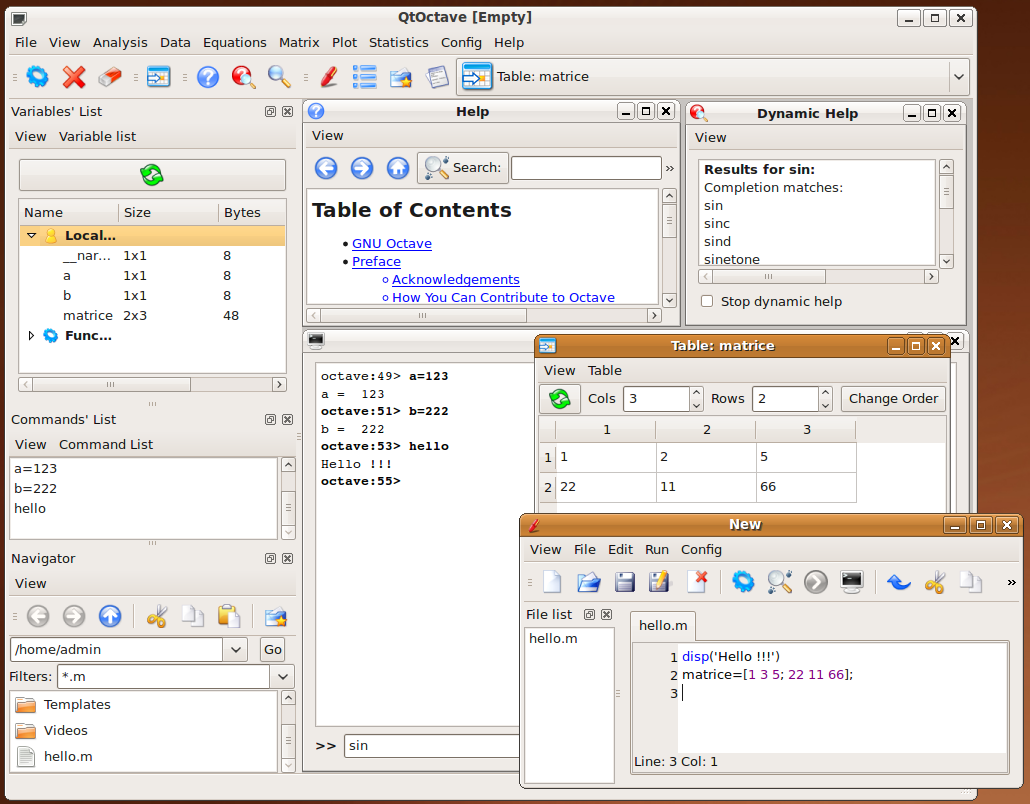Click the blue gear icon in main toolbar
Image resolution: width=1030 pixels, height=804 pixels.
pyautogui.click(x=37, y=77)
